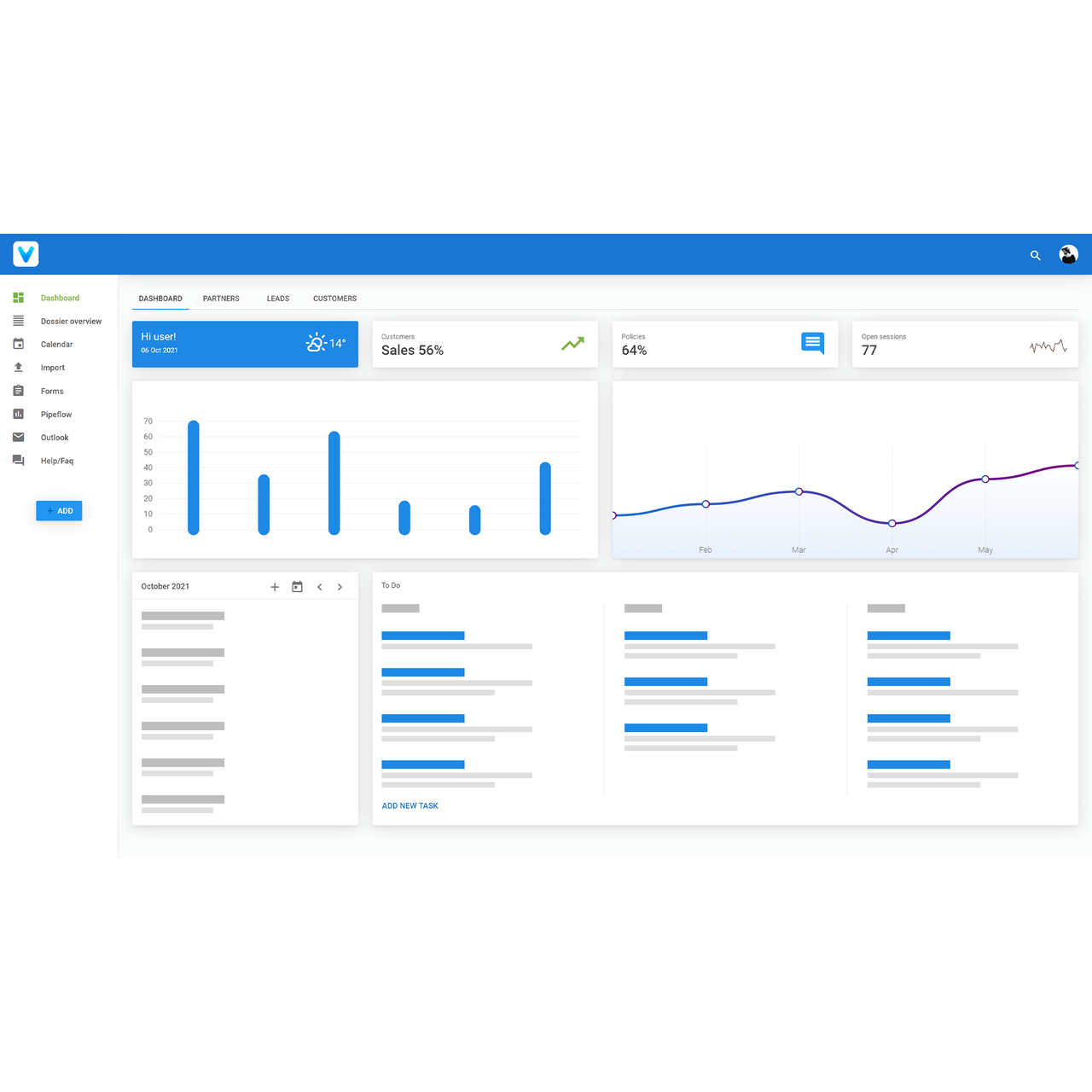Viewport: 1092px width, 1092px height.
Task: Go to previous month with left chevron
Action: [x=320, y=587]
